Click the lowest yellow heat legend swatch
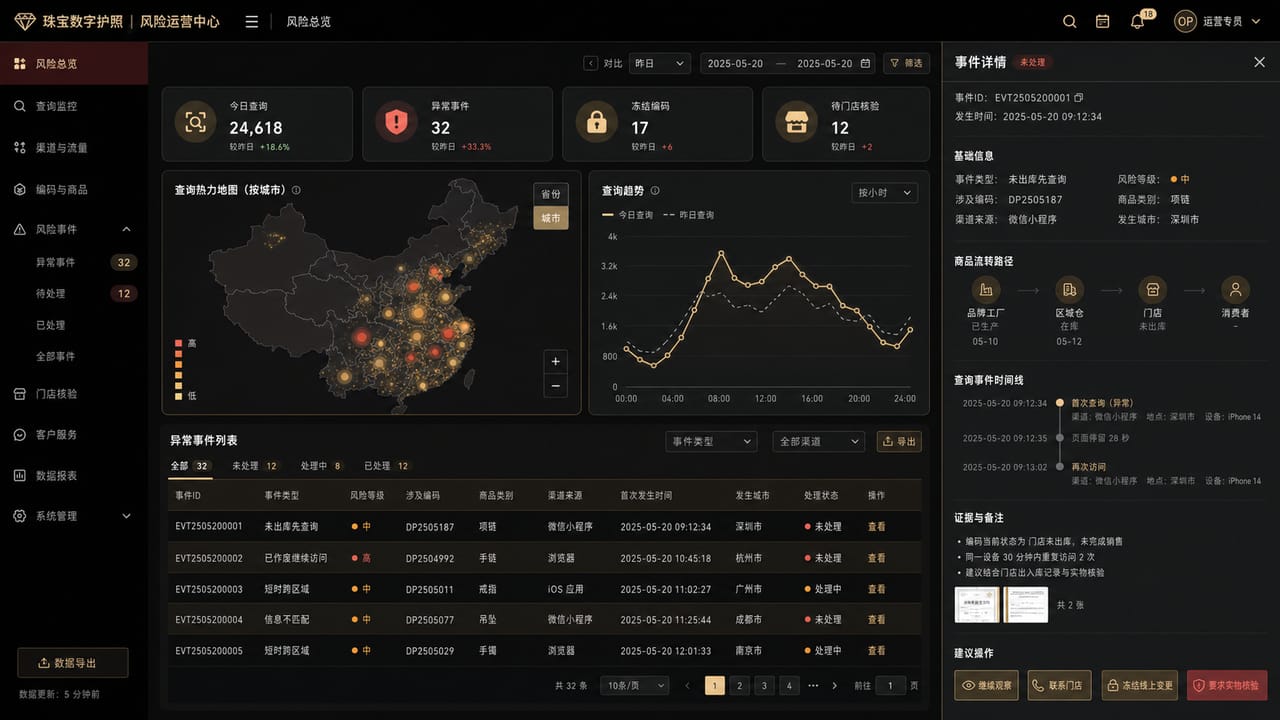 pos(179,396)
